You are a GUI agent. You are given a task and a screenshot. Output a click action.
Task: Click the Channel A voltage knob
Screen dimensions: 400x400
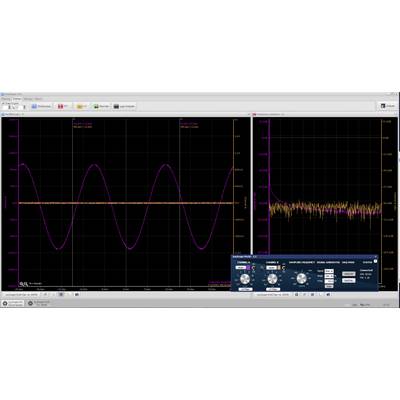click(245, 279)
